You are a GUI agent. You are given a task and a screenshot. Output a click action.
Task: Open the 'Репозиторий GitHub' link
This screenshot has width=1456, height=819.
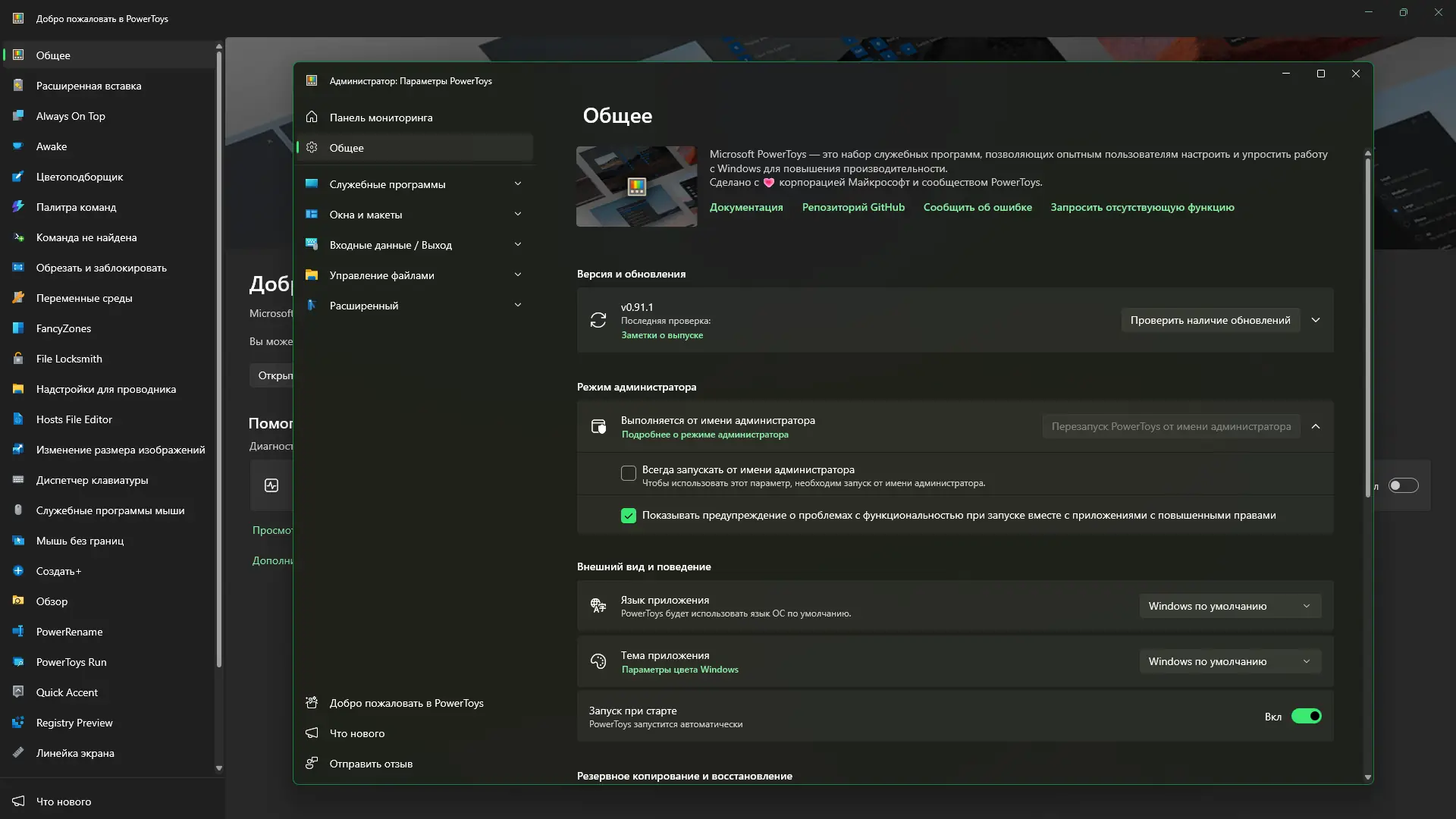pos(853,207)
